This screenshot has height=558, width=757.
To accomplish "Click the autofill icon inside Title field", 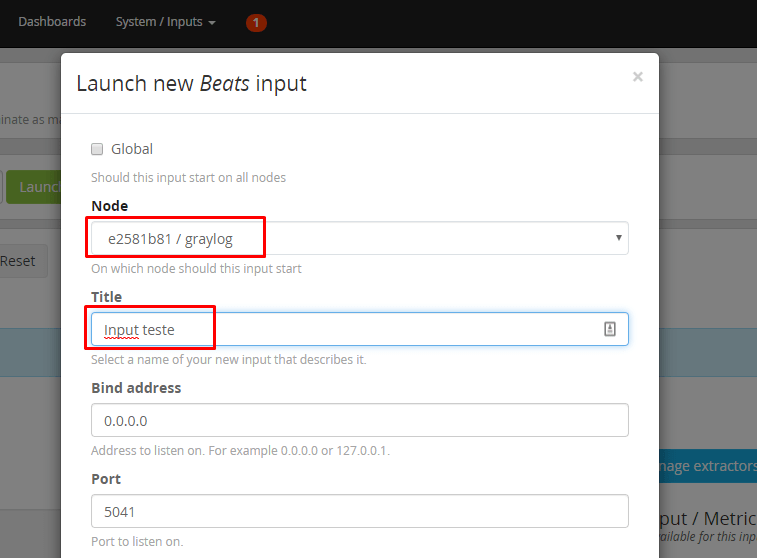I will [x=609, y=329].
